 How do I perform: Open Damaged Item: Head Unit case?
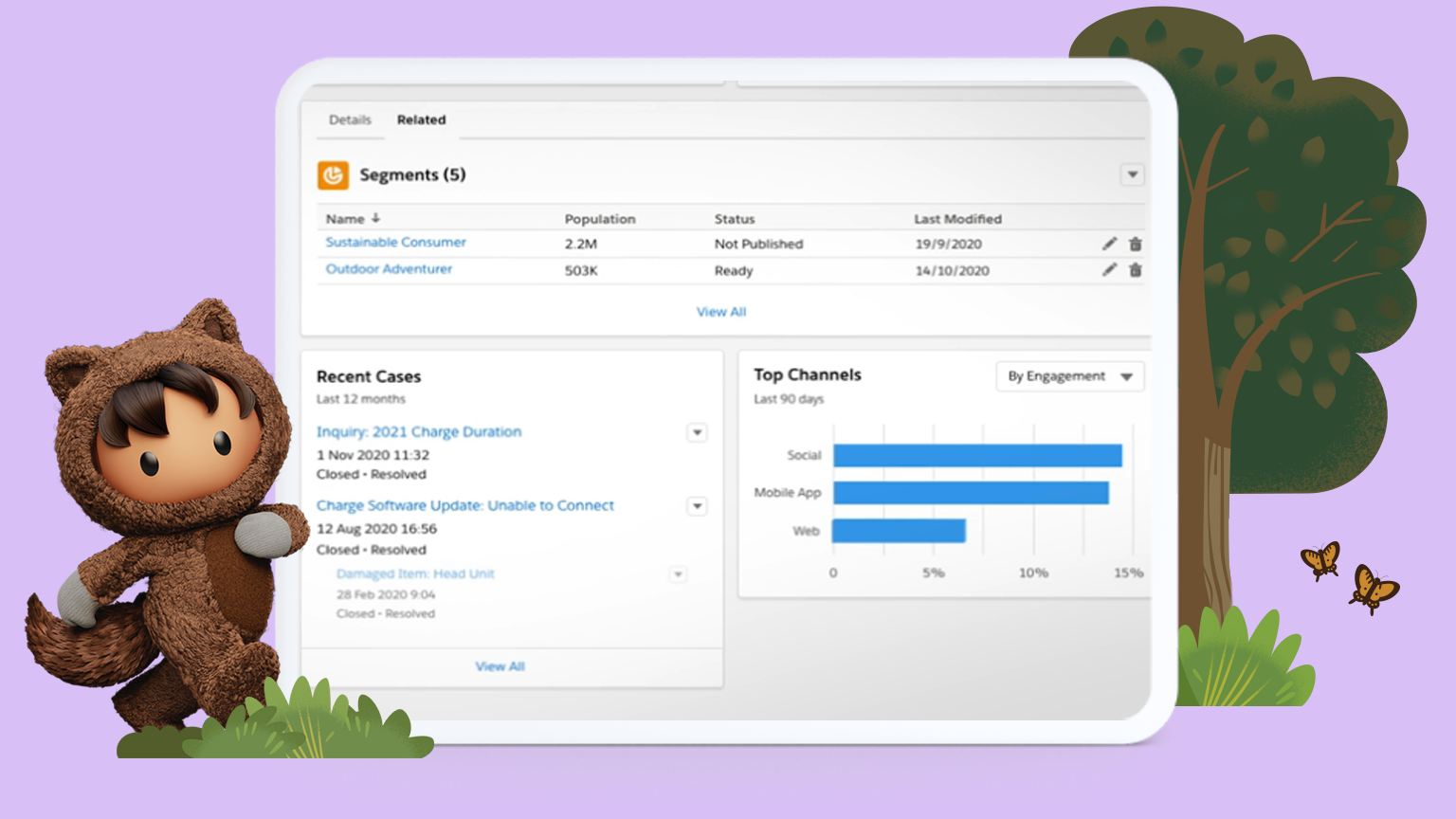coord(415,573)
